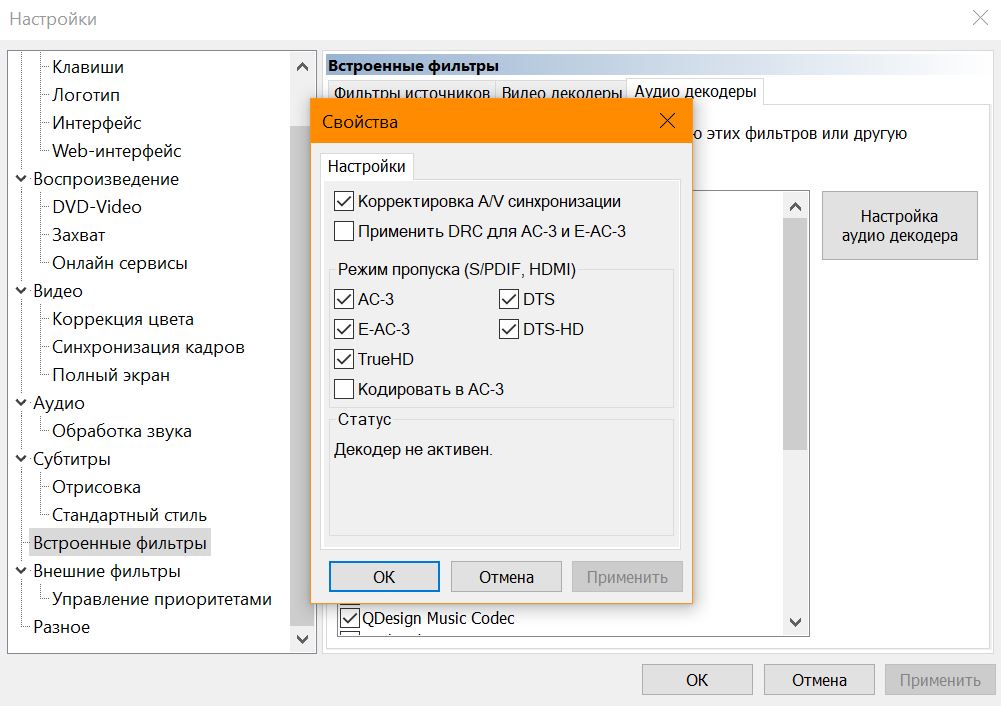Image resolution: width=1001 pixels, height=706 pixels.
Task: Toggle the DTS-HD passthrough checkbox
Action: point(509,329)
